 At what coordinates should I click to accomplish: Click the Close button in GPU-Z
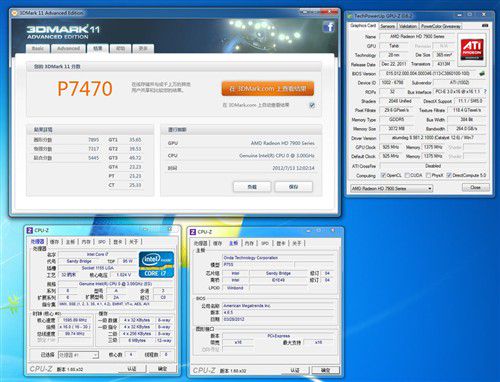(x=476, y=188)
